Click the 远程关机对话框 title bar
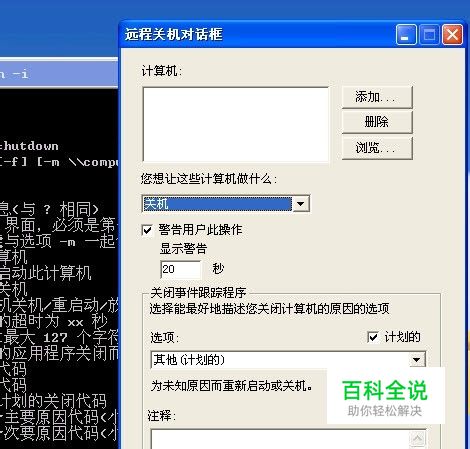The image size is (470, 449). (x=257, y=35)
